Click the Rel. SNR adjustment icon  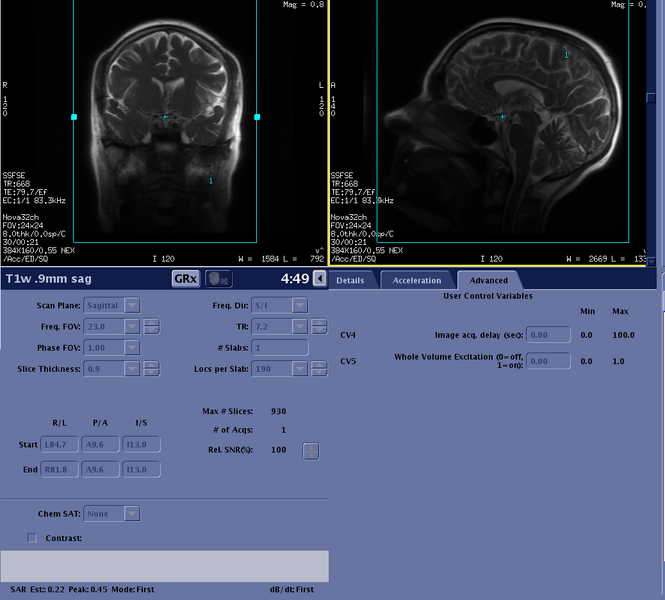click(311, 451)
